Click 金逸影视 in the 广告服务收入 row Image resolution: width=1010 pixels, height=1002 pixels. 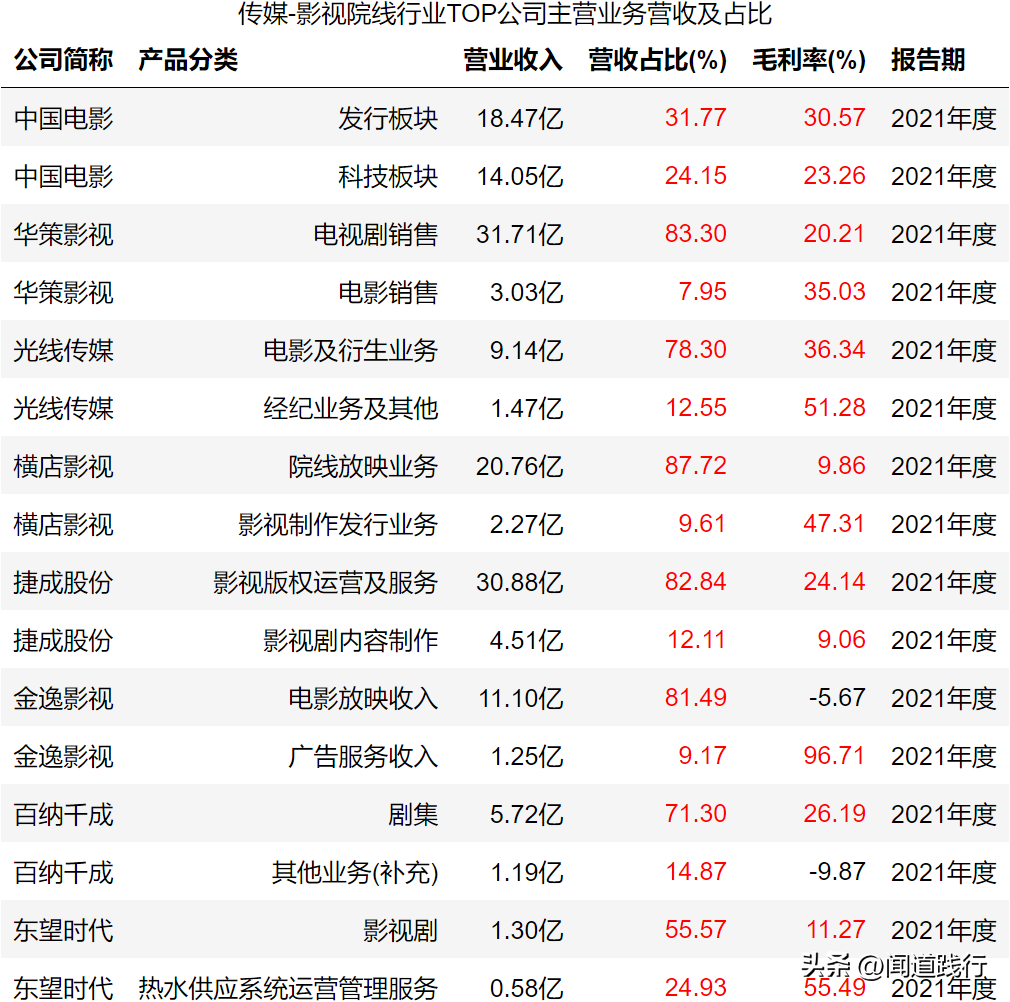tap(63, 756)
